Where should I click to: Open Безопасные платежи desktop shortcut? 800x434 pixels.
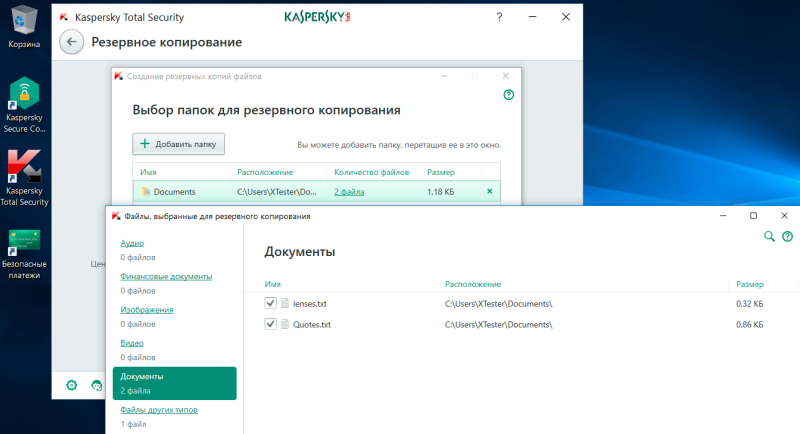pos(24,254)
